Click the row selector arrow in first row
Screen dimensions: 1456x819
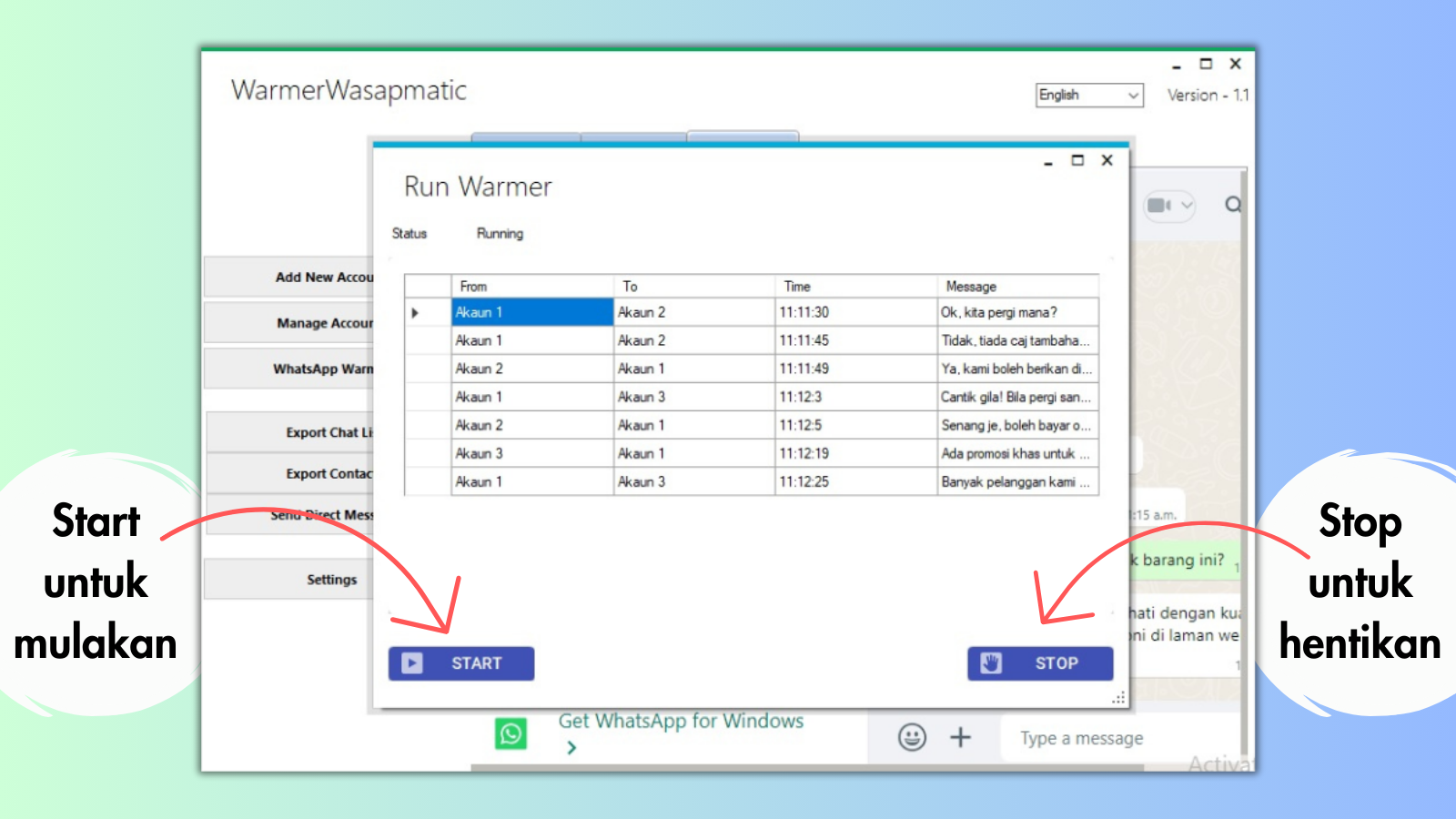click(x=416, y=313)
